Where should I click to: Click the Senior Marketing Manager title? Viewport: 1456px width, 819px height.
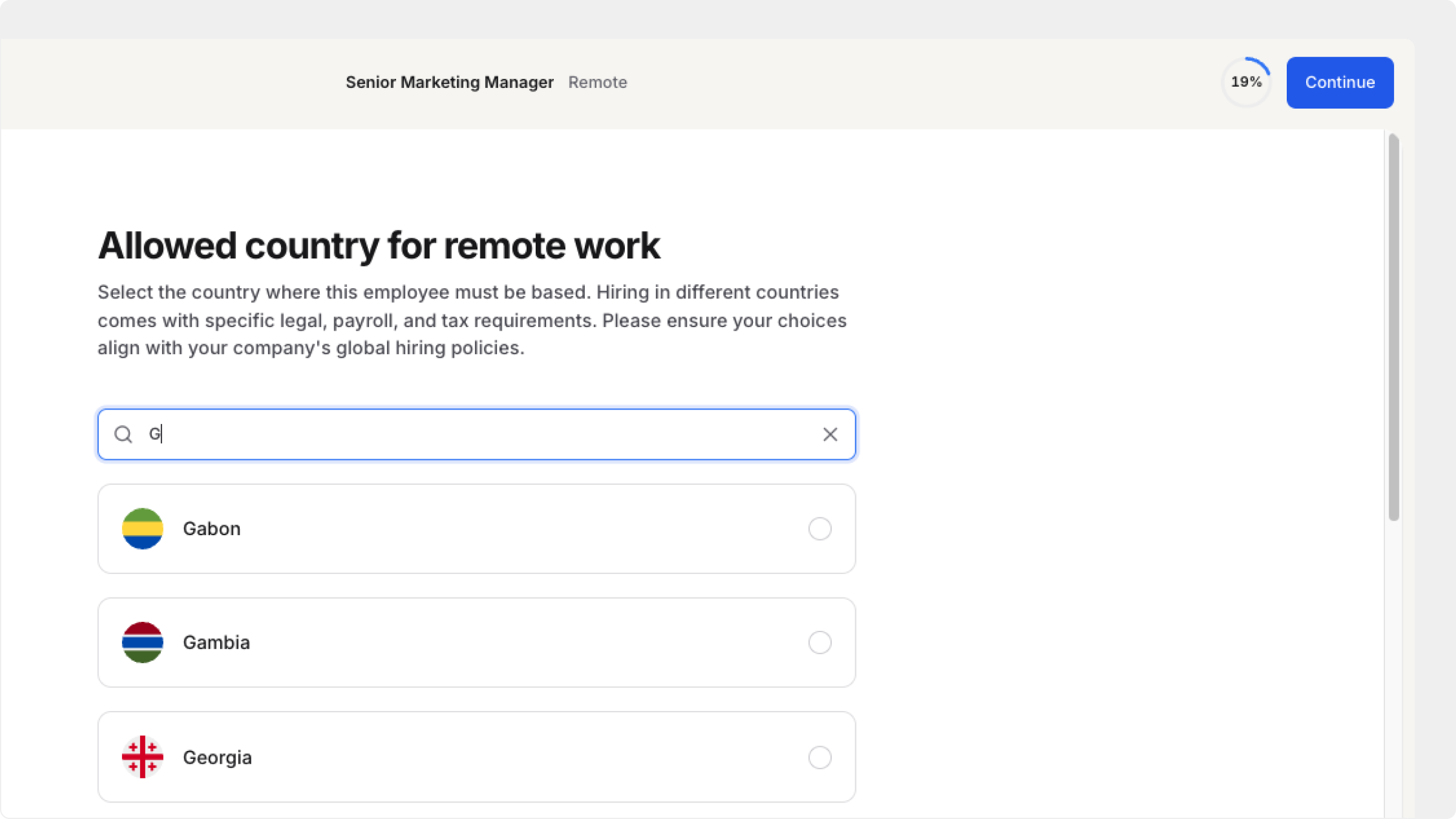450,83
